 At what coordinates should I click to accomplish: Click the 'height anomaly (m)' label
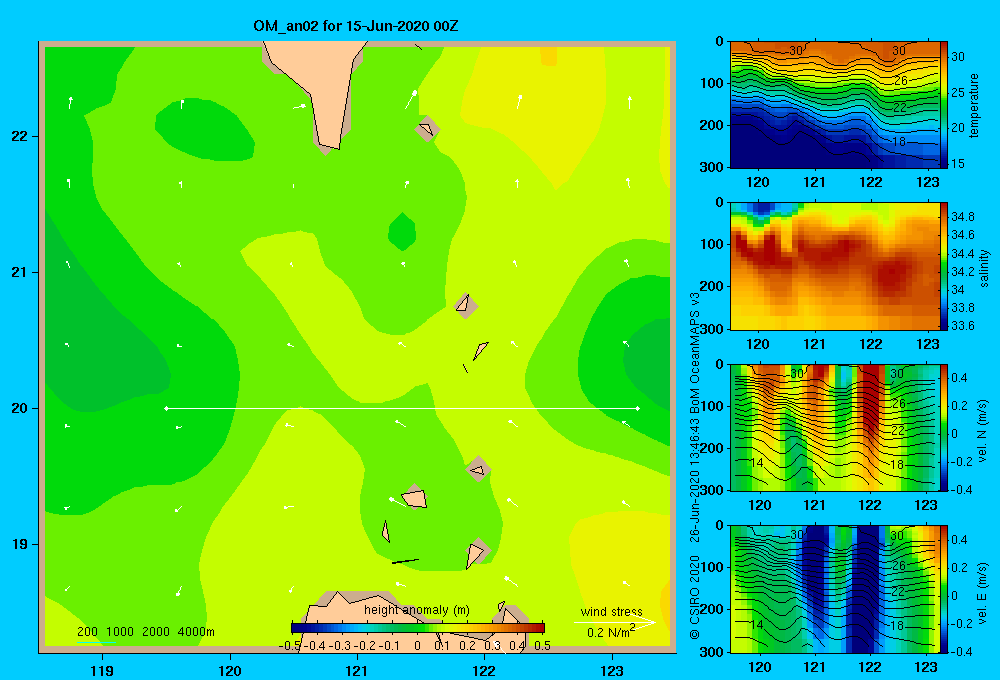coord(416,610)
